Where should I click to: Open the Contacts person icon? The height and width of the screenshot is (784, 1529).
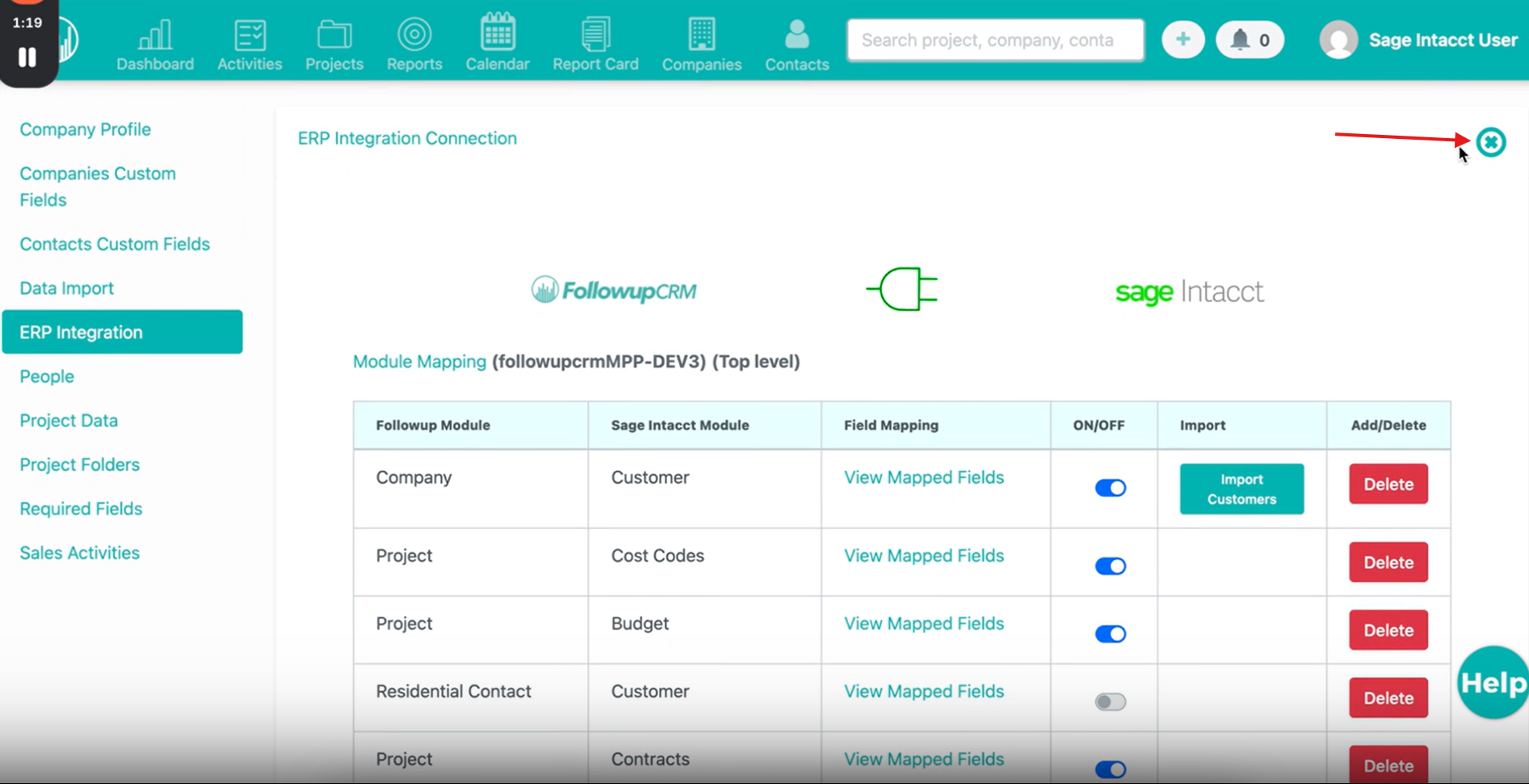pyautogui.click(x=796, y=35)
